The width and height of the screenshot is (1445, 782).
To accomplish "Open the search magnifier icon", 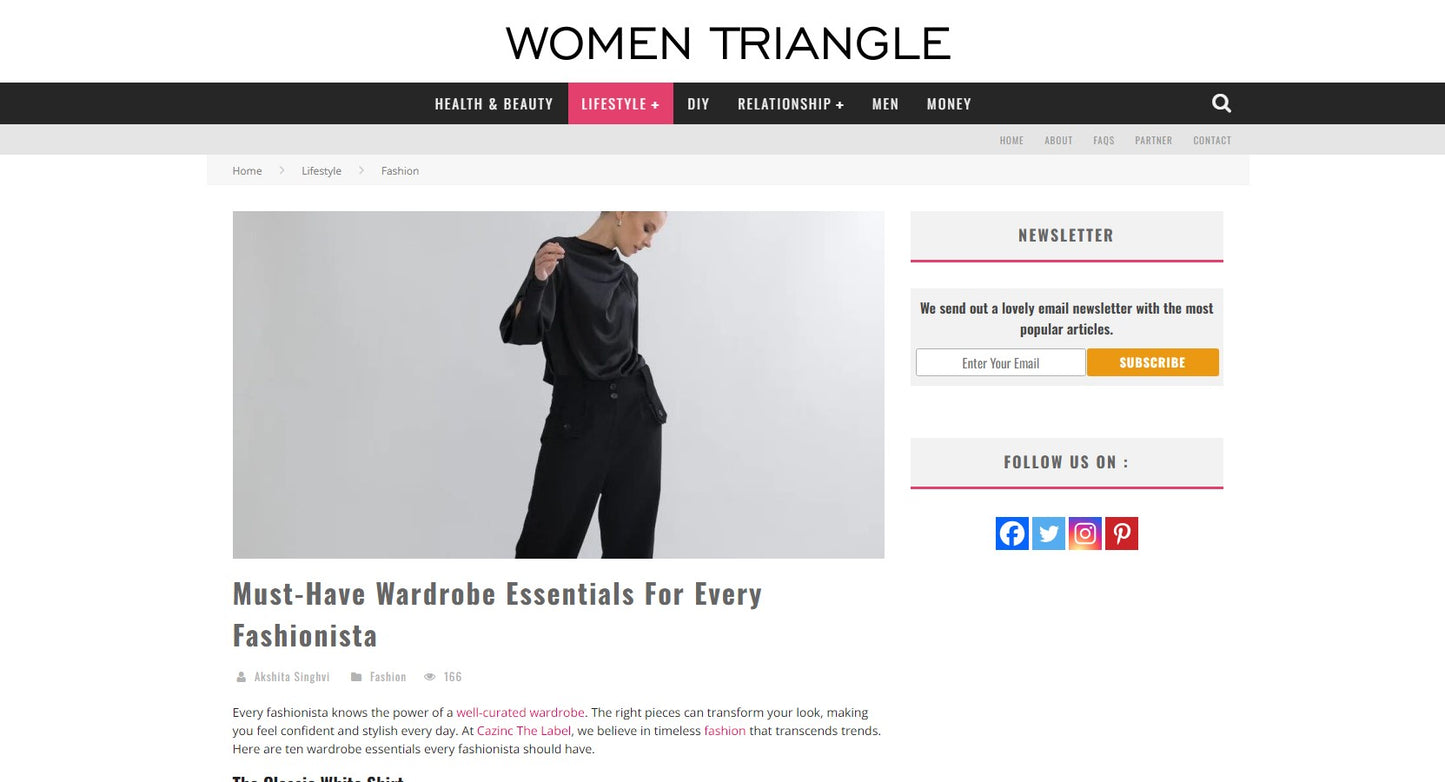I will coord(1221,103).
